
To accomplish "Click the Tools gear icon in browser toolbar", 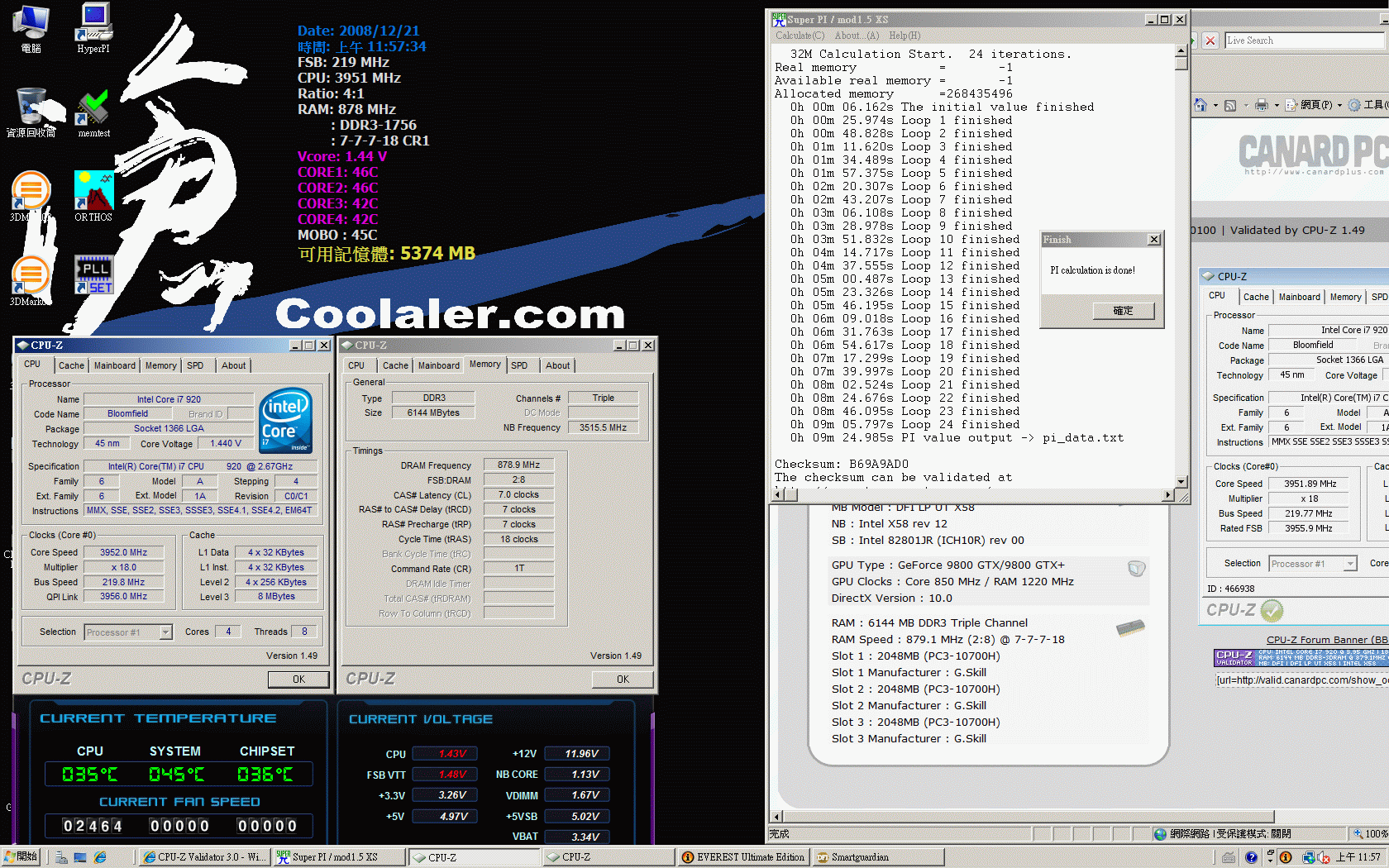I will (x=1354, y=105).
